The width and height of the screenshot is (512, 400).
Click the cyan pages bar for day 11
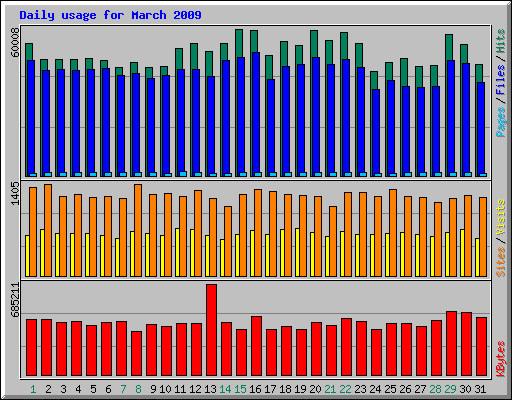[x=183, y=174]
